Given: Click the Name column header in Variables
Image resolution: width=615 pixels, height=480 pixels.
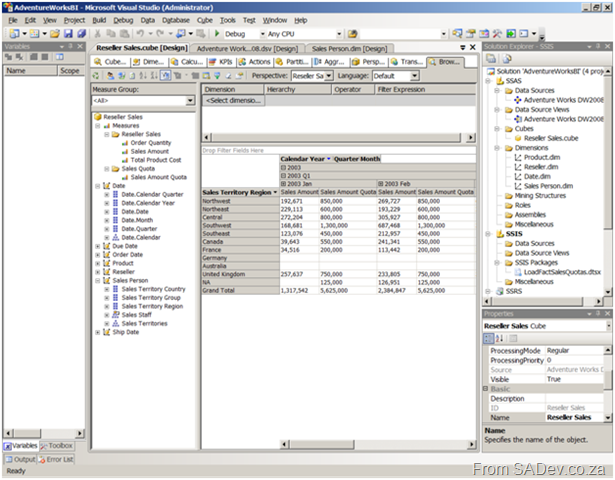Looking at the screenshot, I should [x=30, y=71].
